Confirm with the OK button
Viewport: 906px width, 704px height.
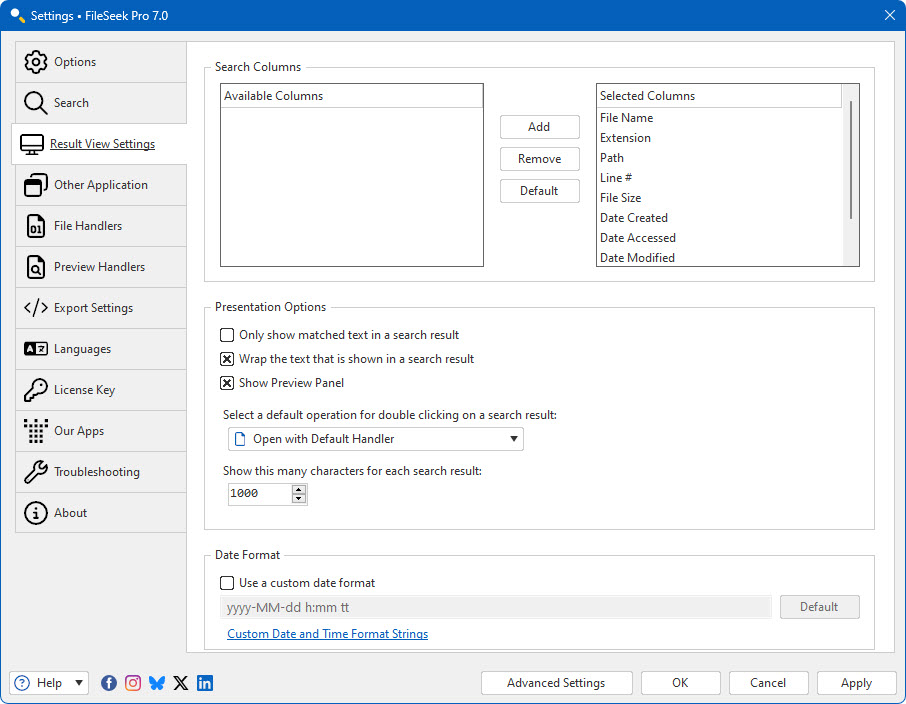pos(680,683)
